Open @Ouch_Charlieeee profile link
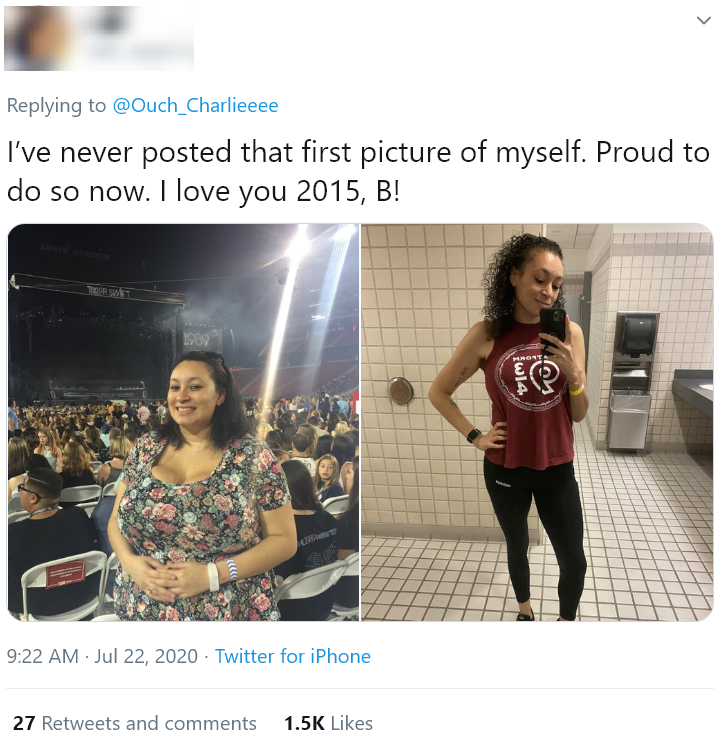This screenshot has height=745, width=720. pyautogui.click(x=195, y=105)
